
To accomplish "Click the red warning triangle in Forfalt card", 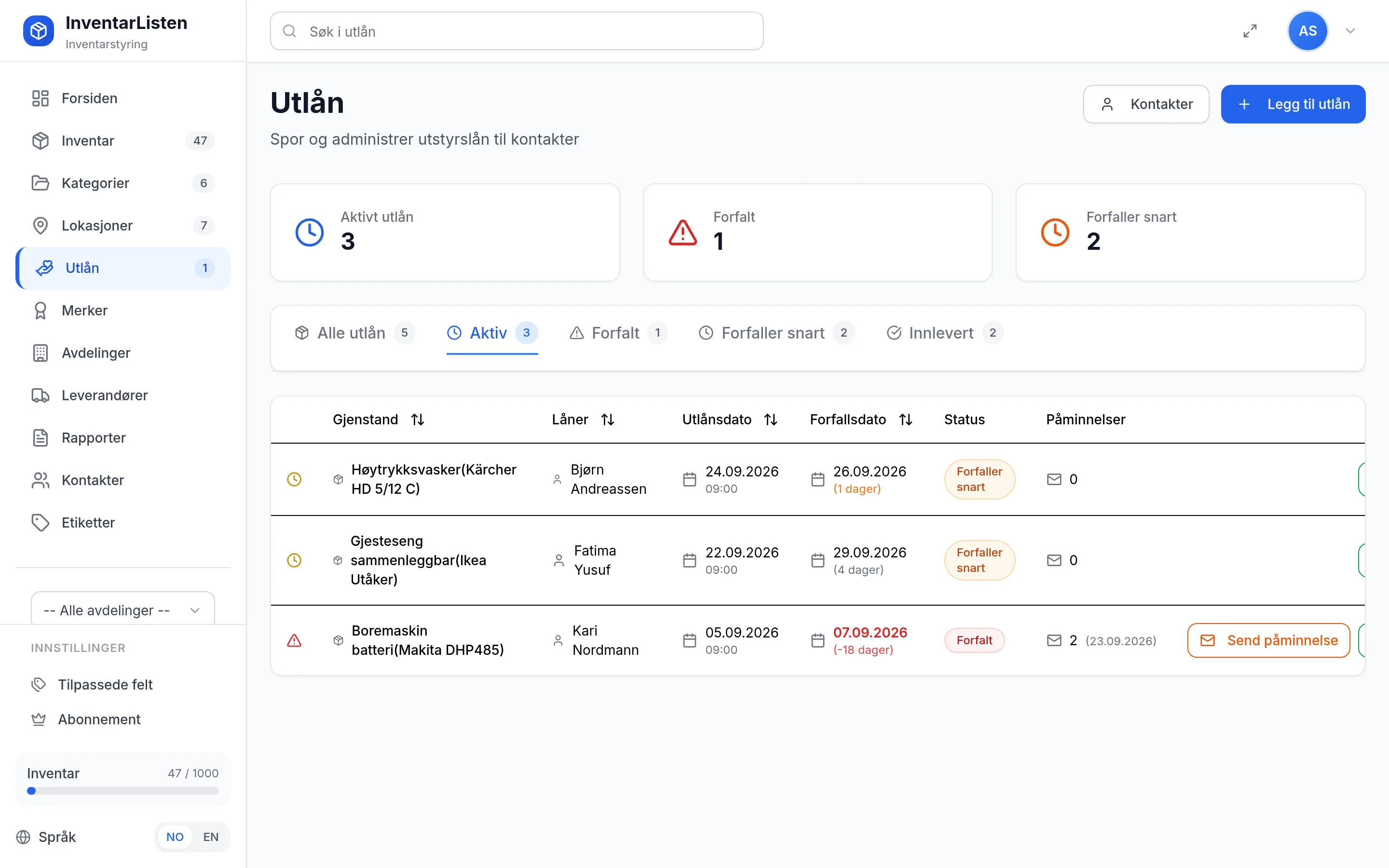I will point(682,232).
